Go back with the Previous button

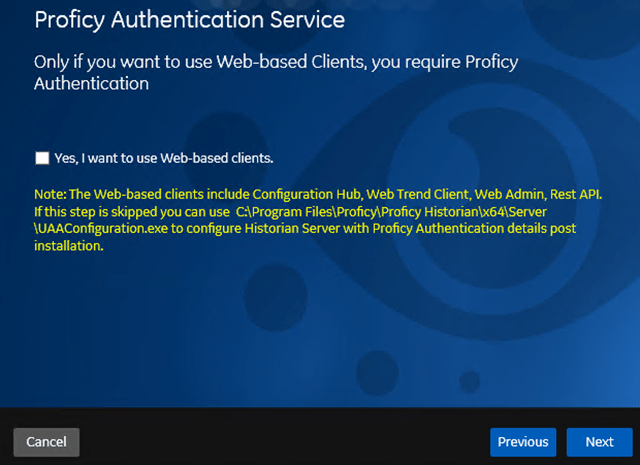tap(523, 442)
